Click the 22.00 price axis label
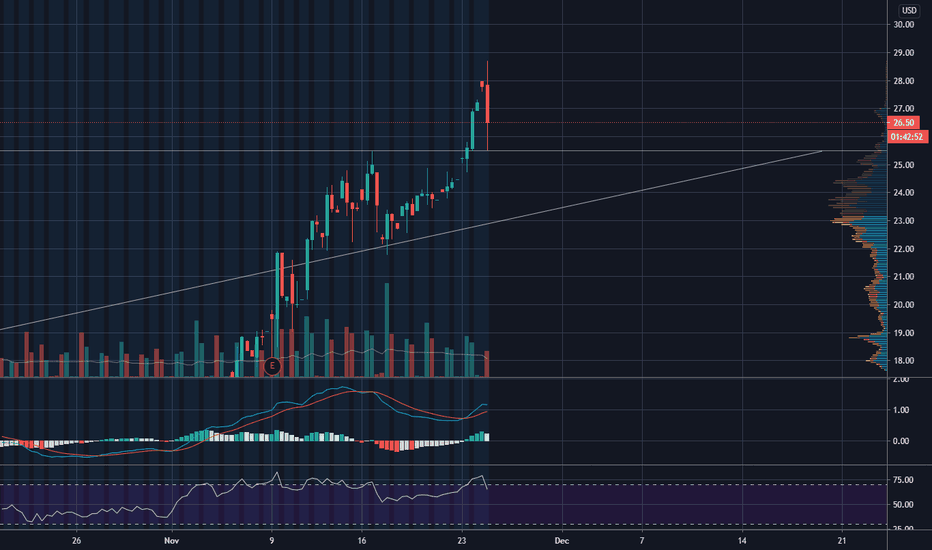 903,249
